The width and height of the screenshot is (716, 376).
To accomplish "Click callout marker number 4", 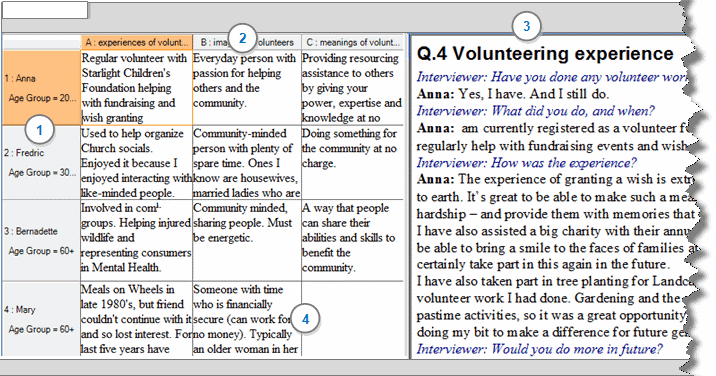I will [x=305, y=319].
